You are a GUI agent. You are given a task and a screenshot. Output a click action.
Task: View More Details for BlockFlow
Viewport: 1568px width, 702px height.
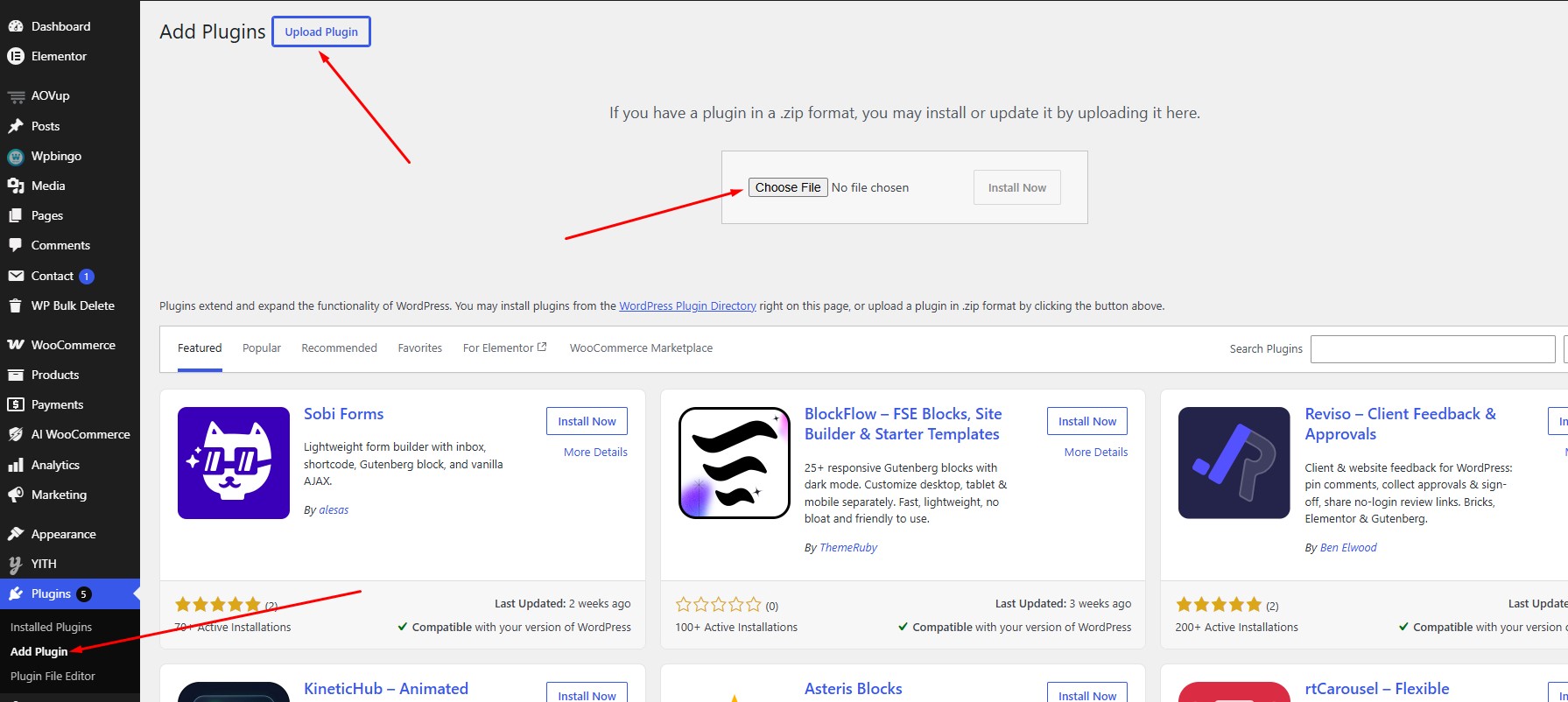click(1096, 453)
